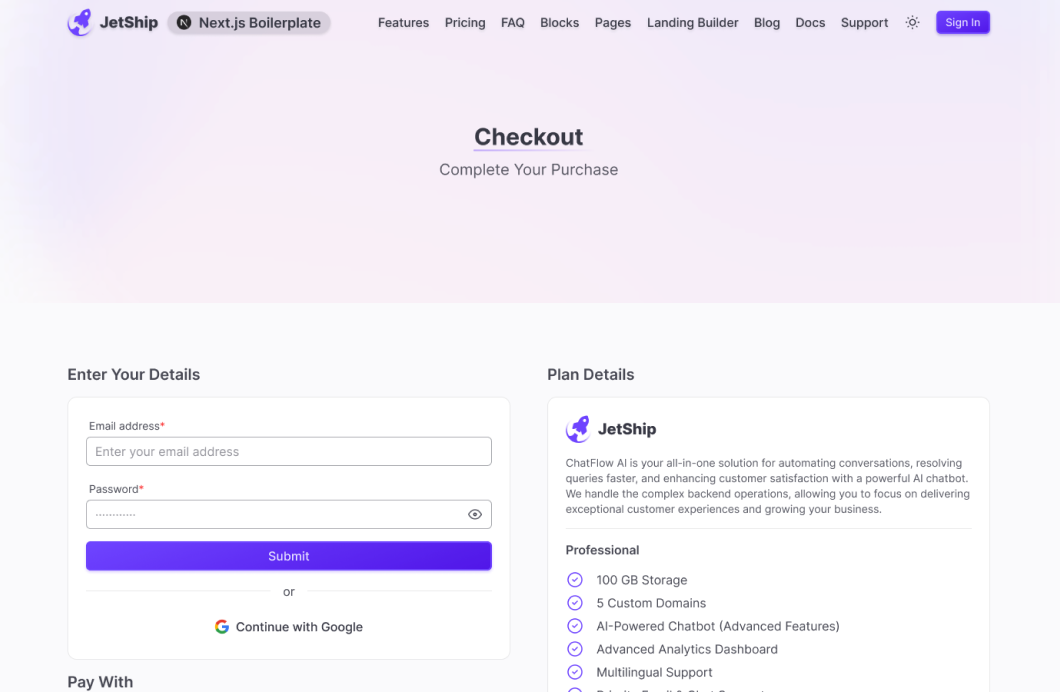This screenshot has height=692, width=1060.
Task: Click the checkmark beside Multilingual Support
Action: (575, 672)
